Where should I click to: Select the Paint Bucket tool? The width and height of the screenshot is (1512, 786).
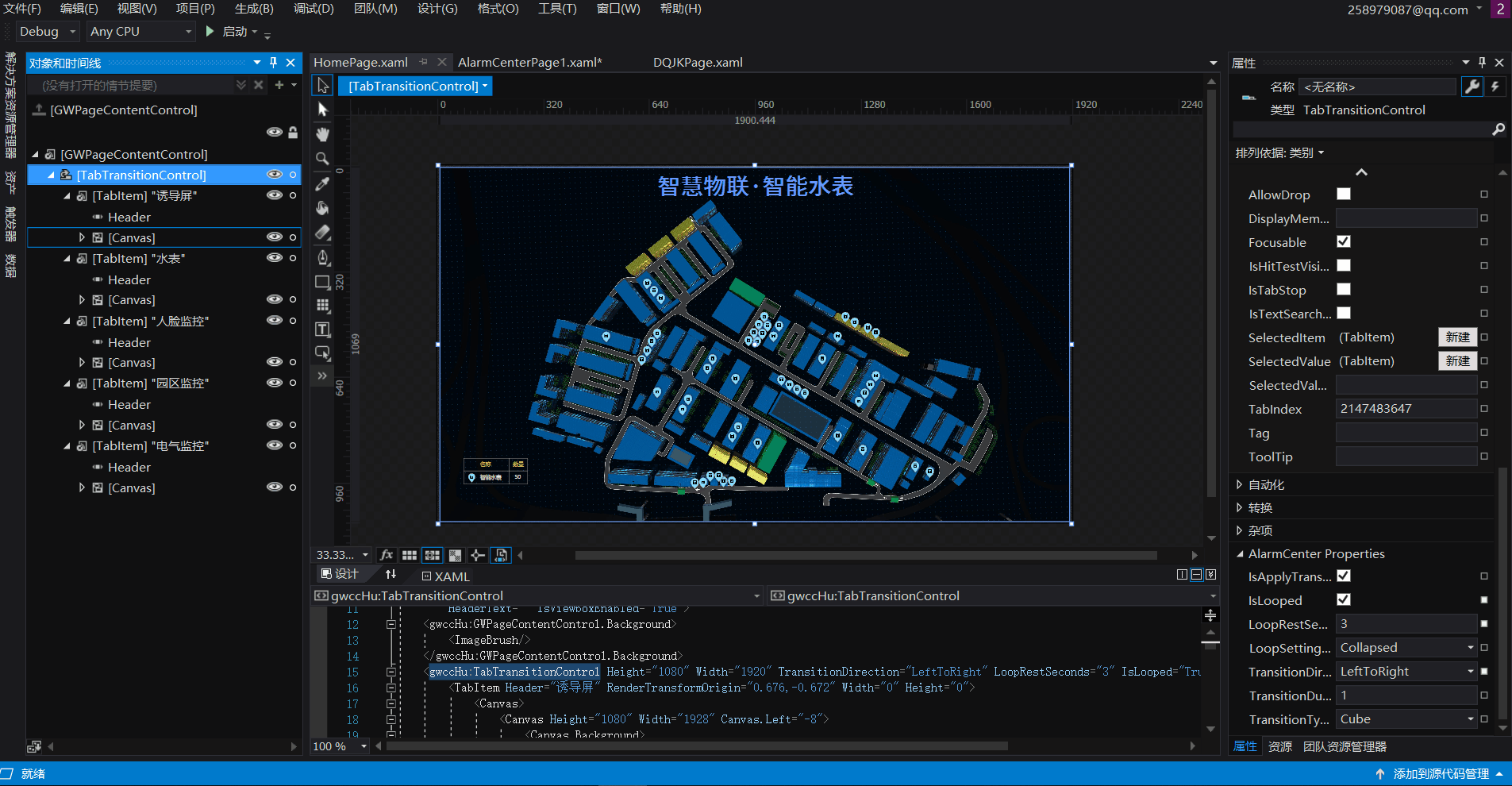322,208
